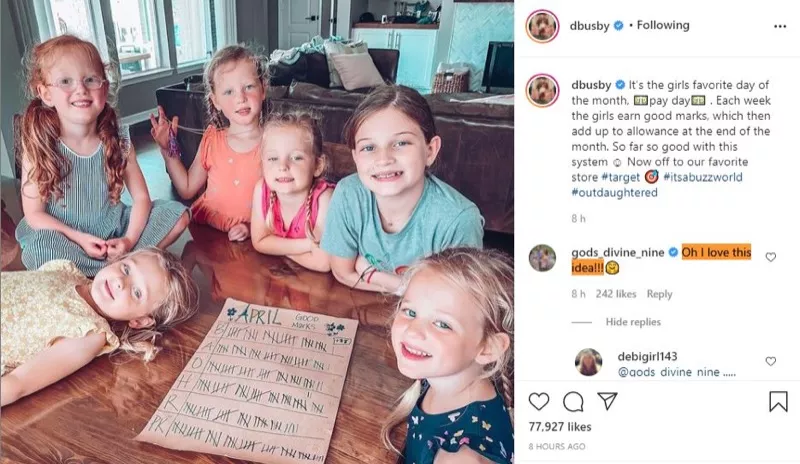
Task: Reply to the gods_divine_nine comment
Action: click(659, 294)
